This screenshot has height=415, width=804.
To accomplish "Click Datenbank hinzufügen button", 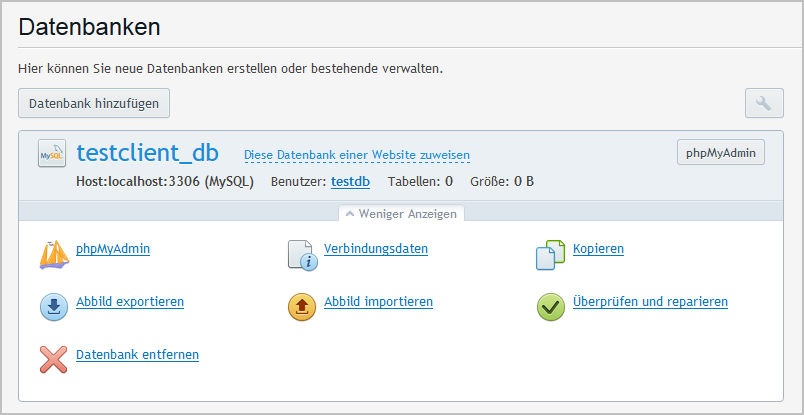I will coord(94,103).
